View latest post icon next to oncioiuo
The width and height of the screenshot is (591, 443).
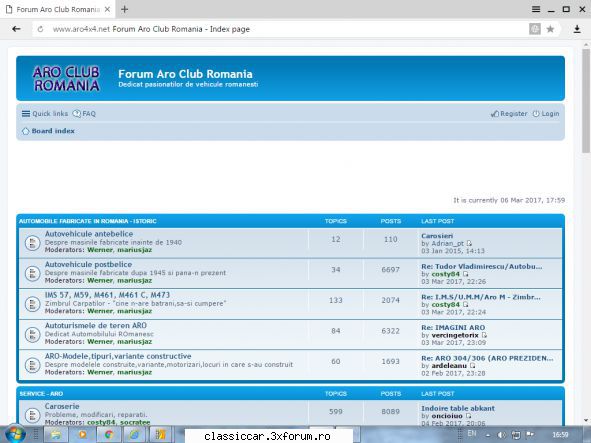[x=468, y=416]
